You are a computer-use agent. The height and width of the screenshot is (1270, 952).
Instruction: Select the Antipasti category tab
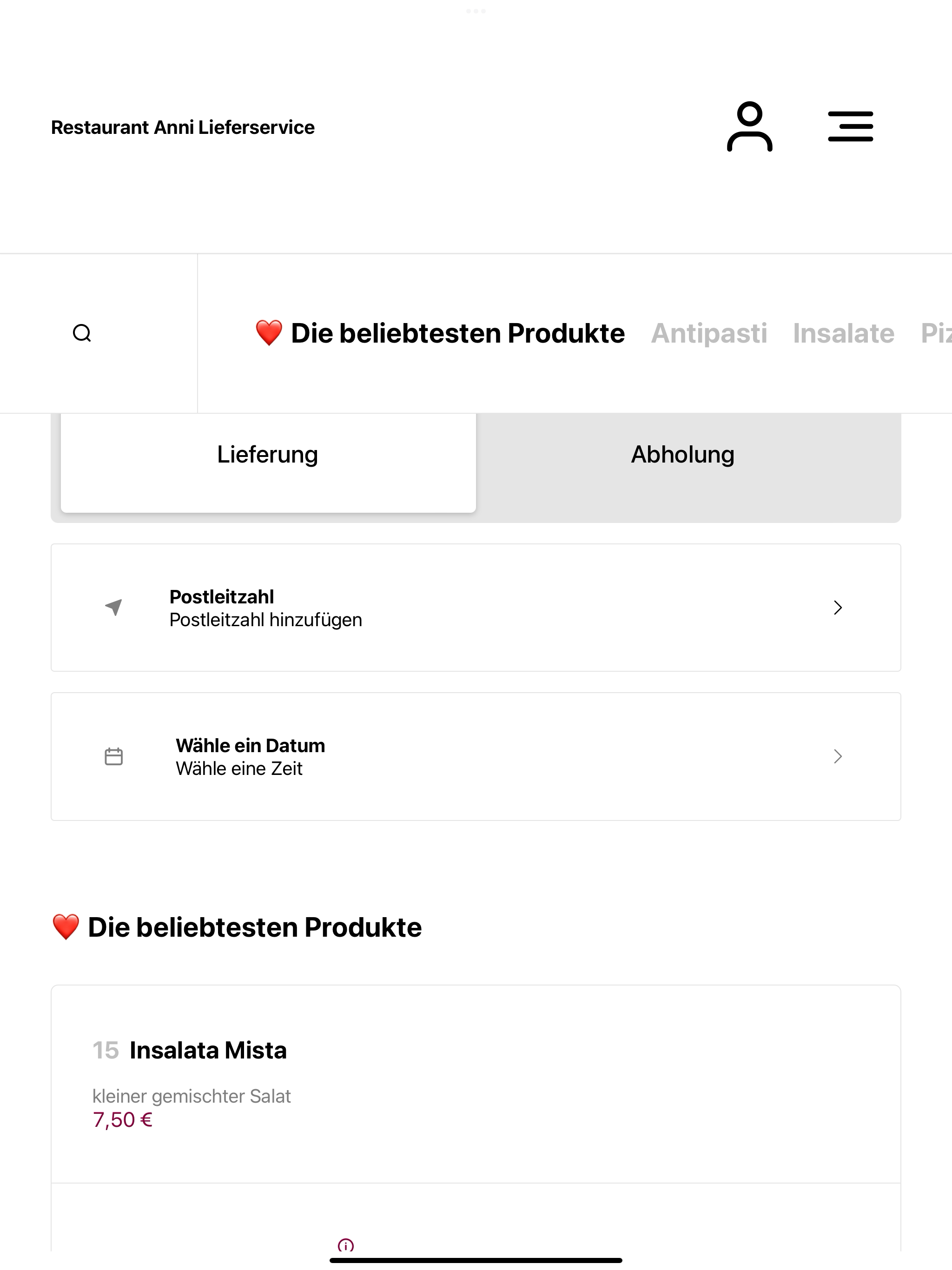pyautogui.click(x=708, y=334)
